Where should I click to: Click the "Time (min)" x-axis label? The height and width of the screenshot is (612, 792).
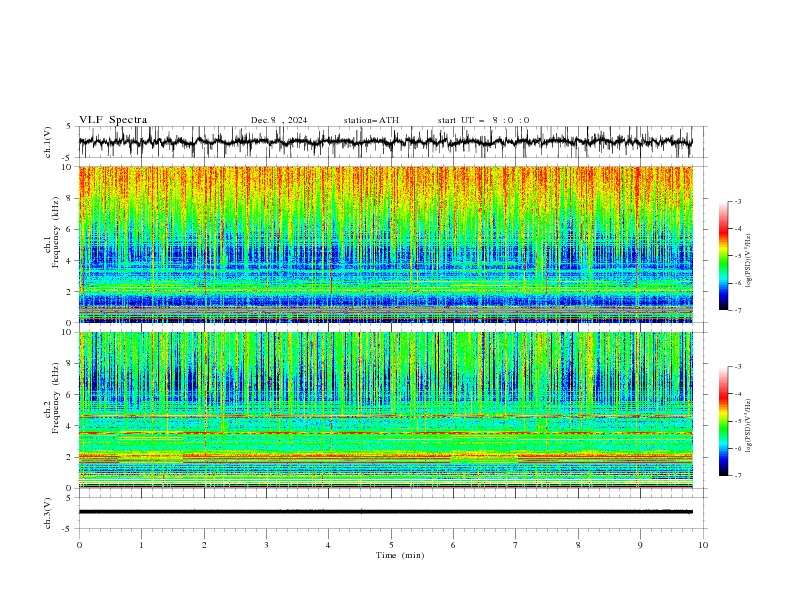400,555
